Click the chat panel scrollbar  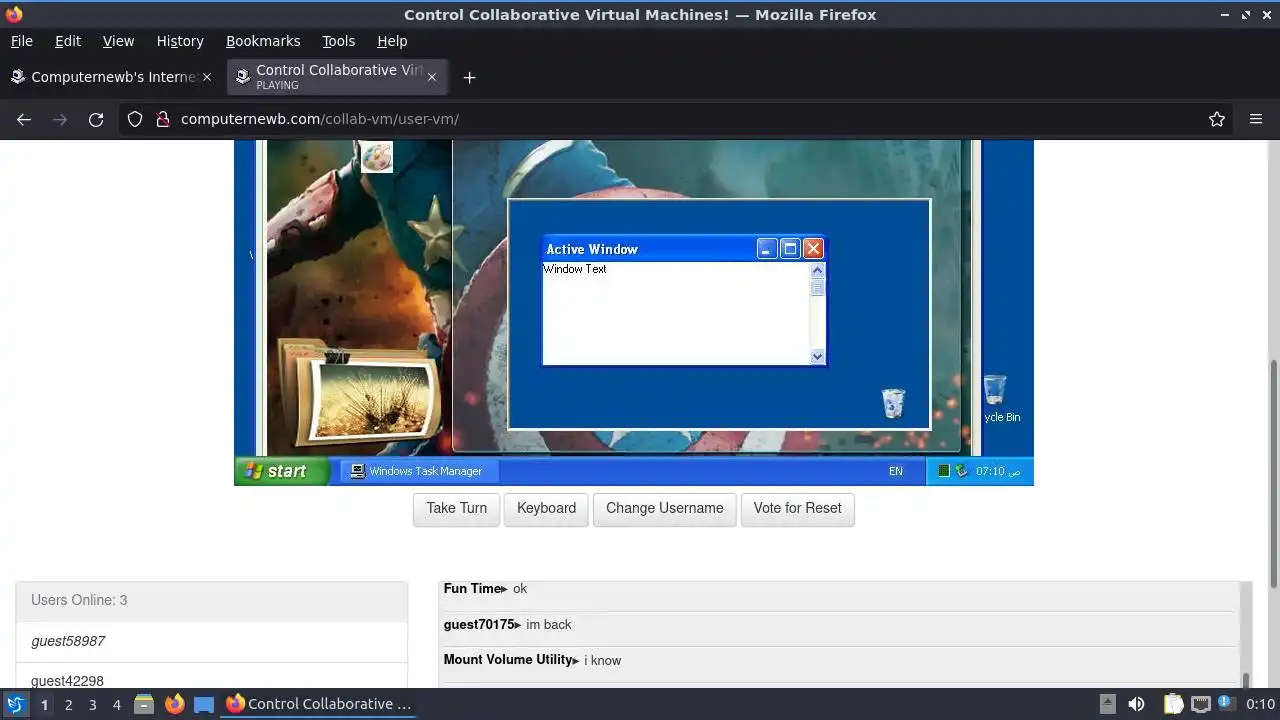click(1245, 680)
